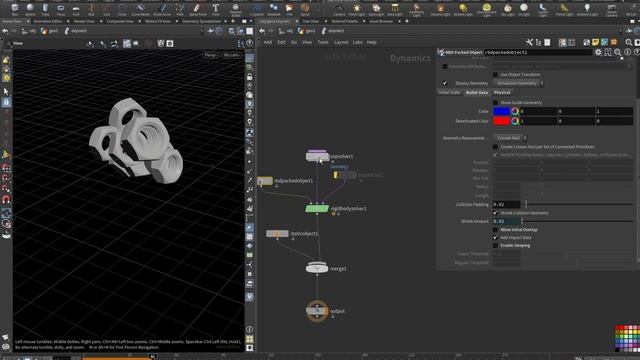
Task: Open network editor Add menu
Action: [x=268, y=42]
